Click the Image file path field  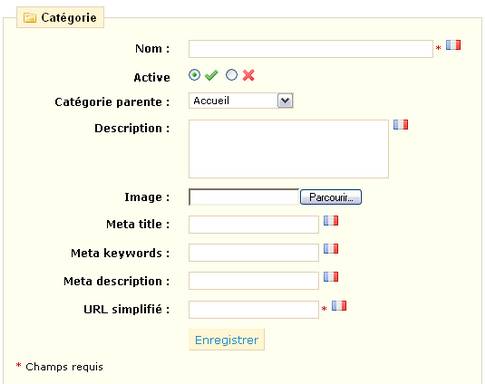pyautogui.click(x=244, y=197)
